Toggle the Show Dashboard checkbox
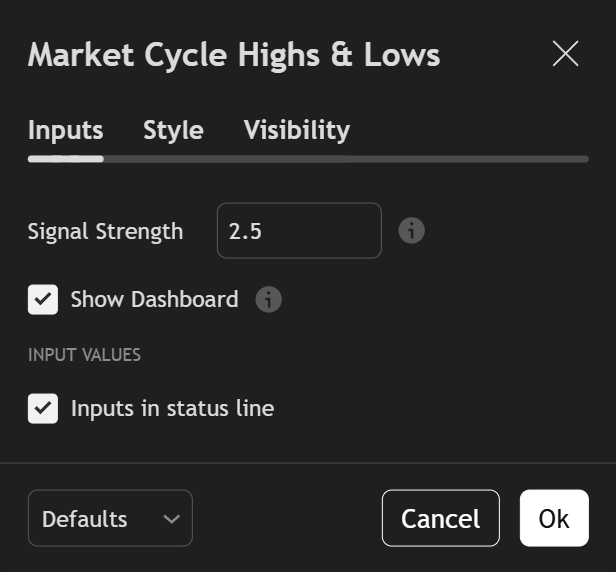This screenshot has width=616, height=572. pos(43,299)
